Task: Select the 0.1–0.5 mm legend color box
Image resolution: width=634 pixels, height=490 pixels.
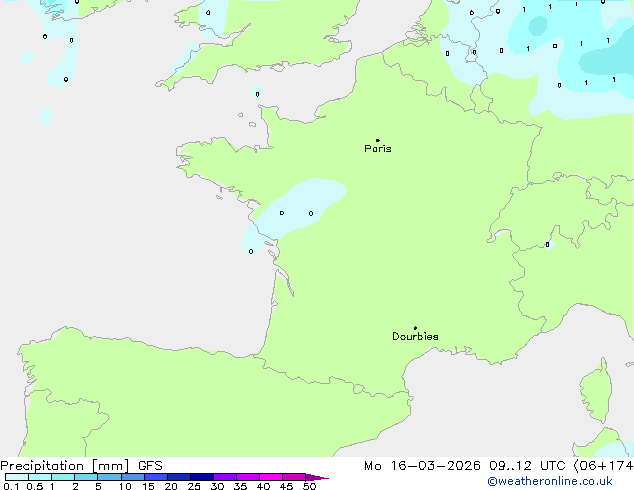Action: pos(17,477)
